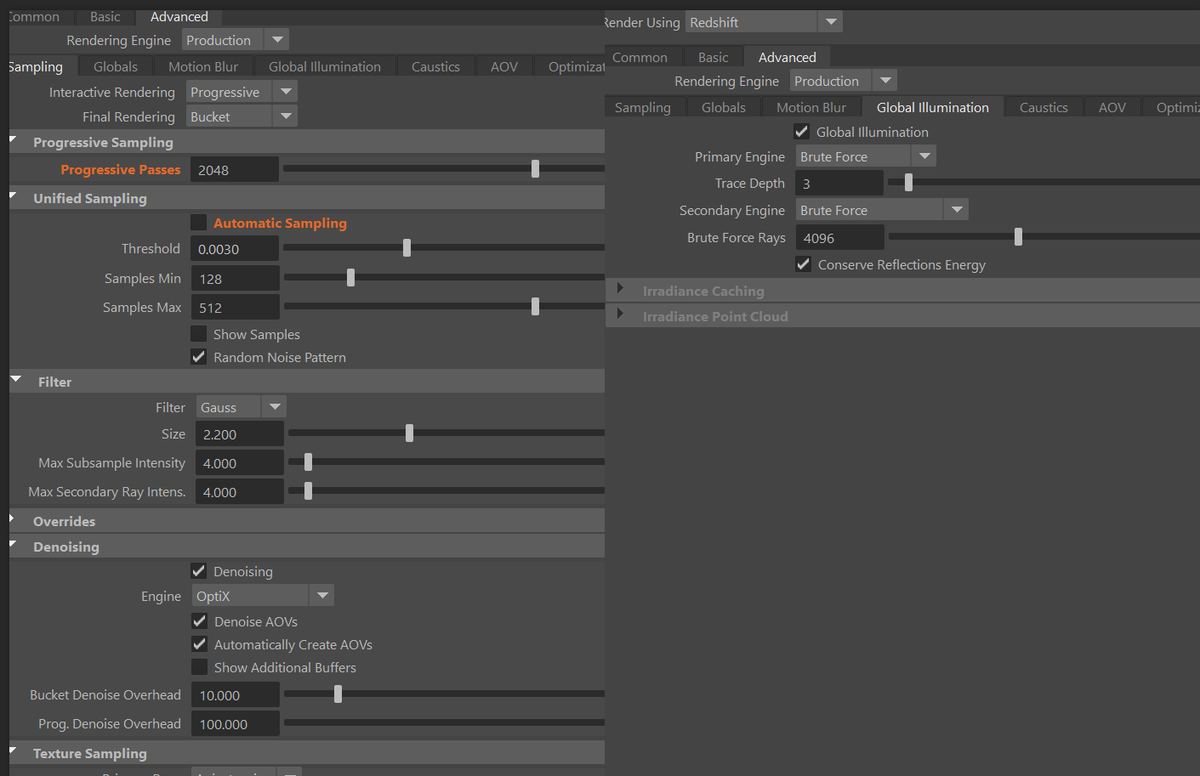Click the Threshold slider handle
The height and width of the screenshot is (776, 1200).
(x=406, y=248)
